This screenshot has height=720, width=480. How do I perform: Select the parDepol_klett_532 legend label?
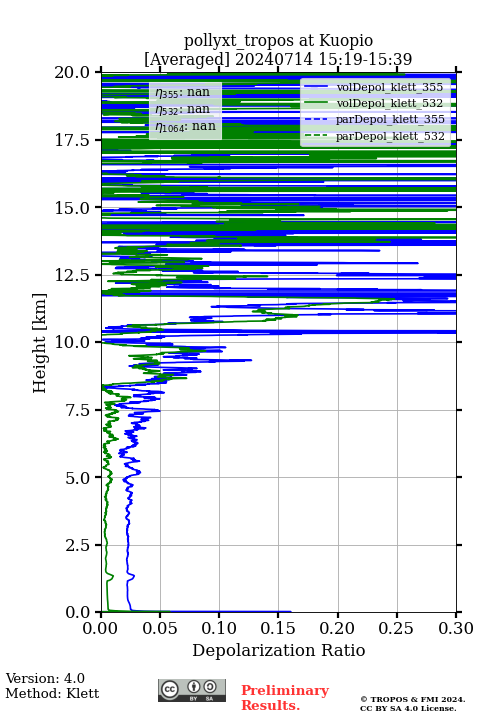click(x=390, y=136)
